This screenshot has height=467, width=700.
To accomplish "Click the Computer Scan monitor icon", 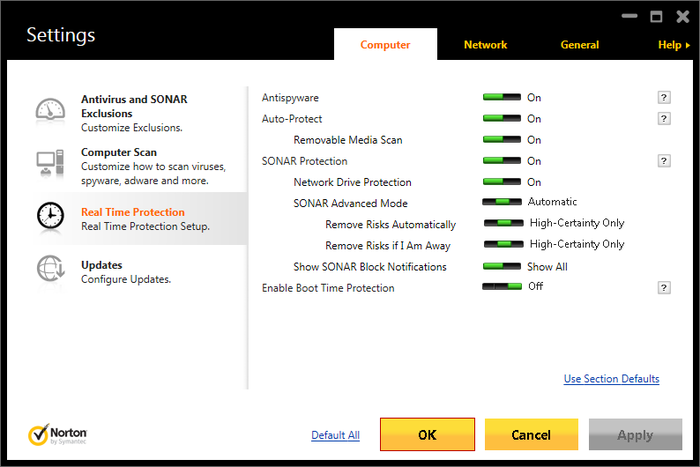I will (x=50, y=162).
